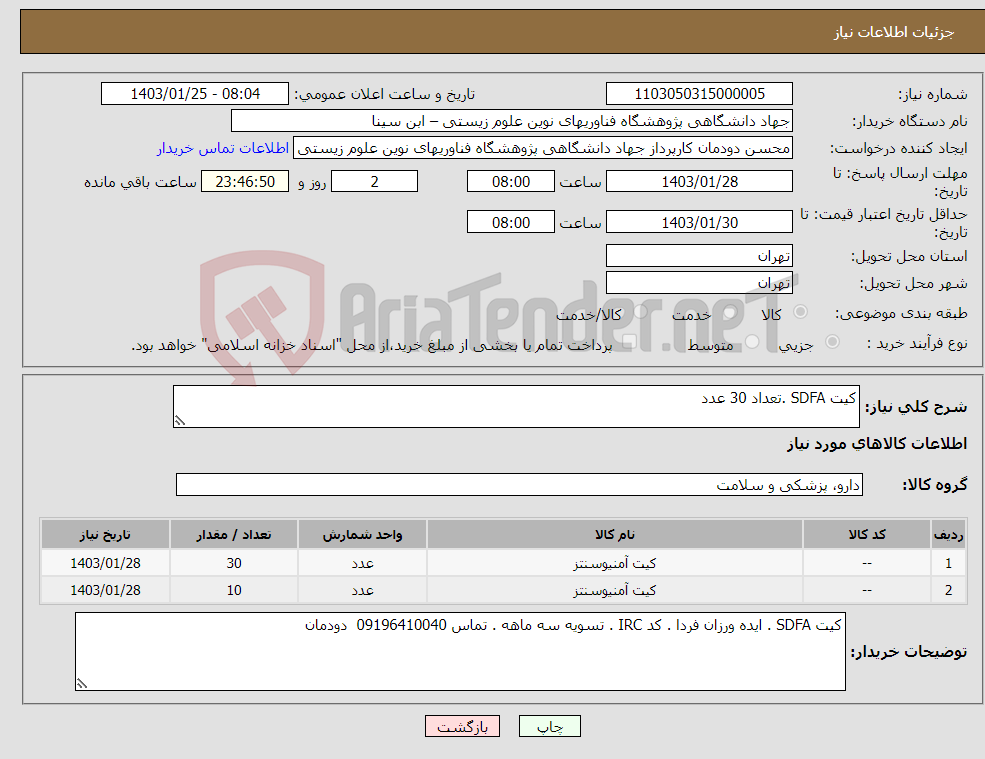The image size is (985, 759).
Task: Click row 2 item name کیت آمنیوسنتز
Action: point(615,591)
